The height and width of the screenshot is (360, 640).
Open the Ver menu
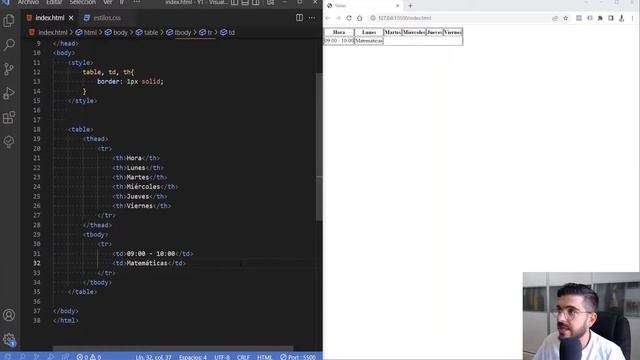[107, 2]
